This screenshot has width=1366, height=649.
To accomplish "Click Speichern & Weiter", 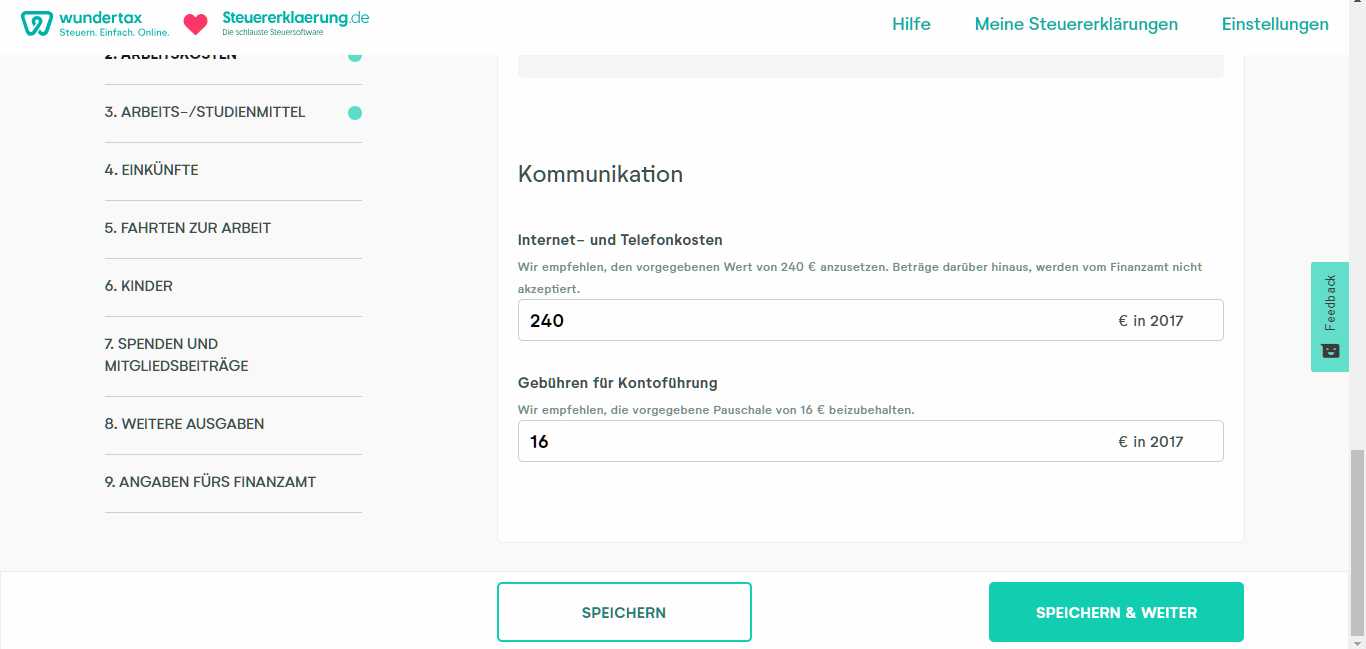I will (x=1115, y=611).
